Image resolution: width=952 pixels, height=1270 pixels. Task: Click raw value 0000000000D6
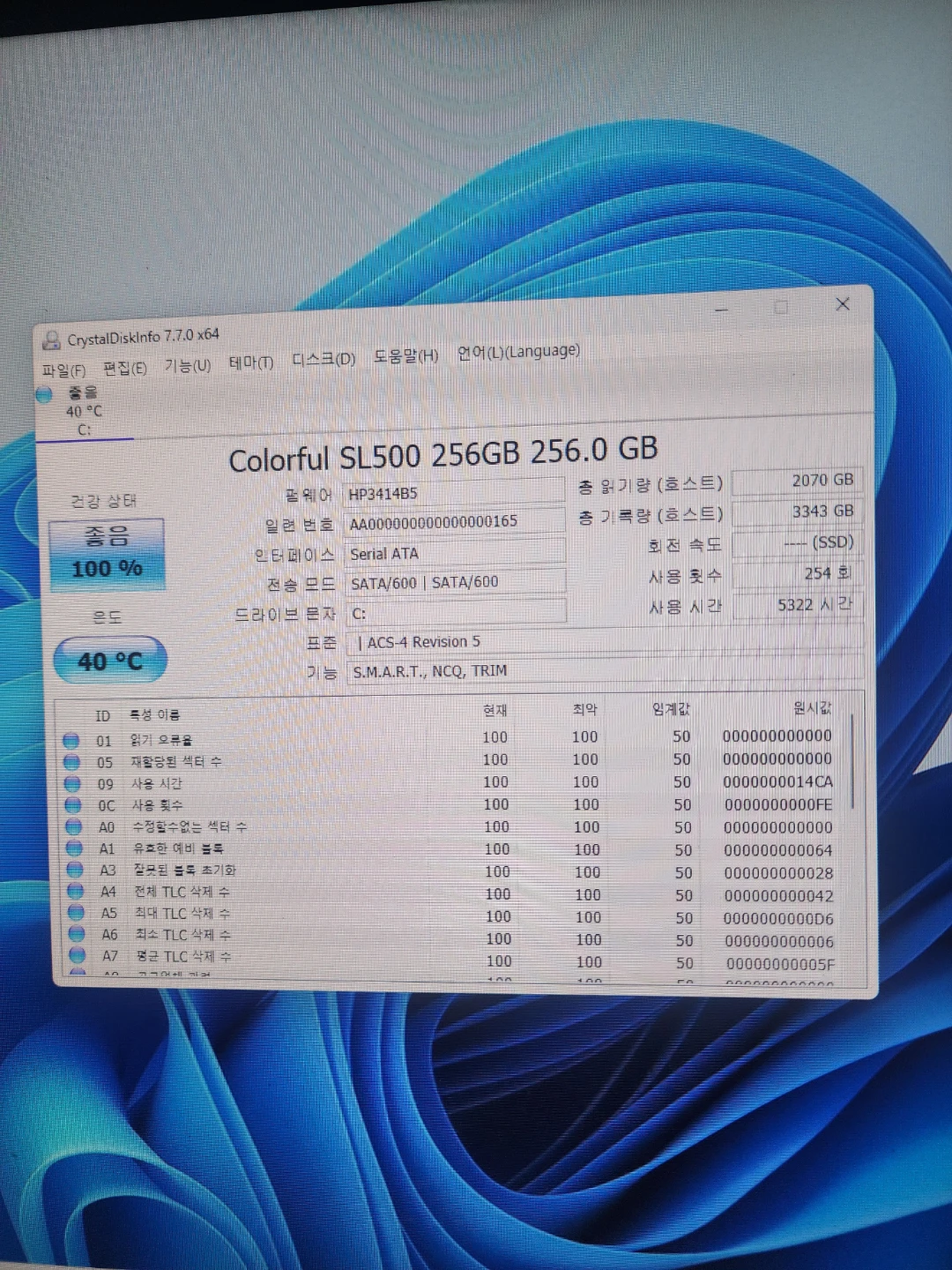pyautogui.click(x=779, y=918)
